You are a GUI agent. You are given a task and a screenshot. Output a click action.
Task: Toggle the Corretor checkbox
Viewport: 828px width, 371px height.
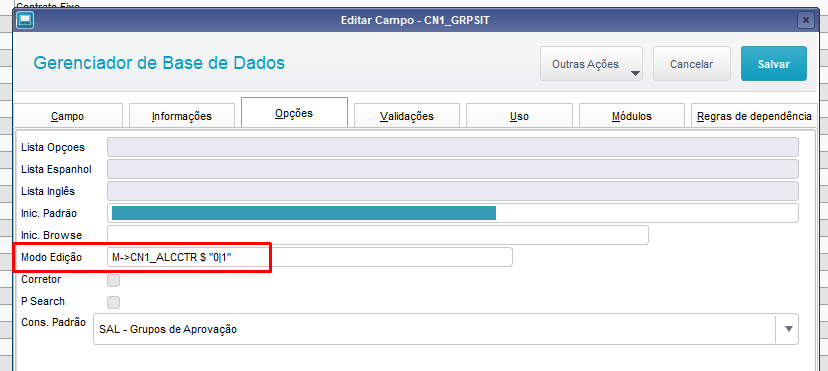coord(114,280)
